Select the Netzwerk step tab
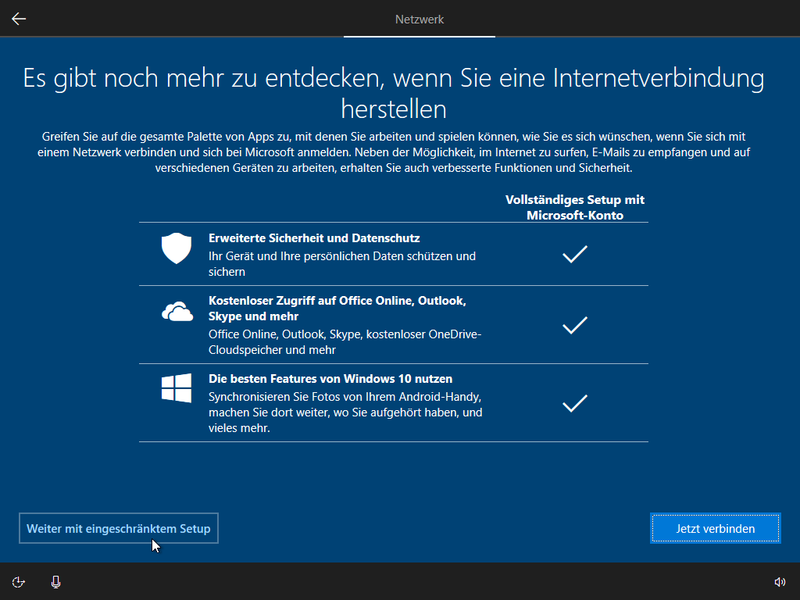Image resolution: width=800 pixels, height=600 pixels. pyautogui.click(x=419, y=19)
